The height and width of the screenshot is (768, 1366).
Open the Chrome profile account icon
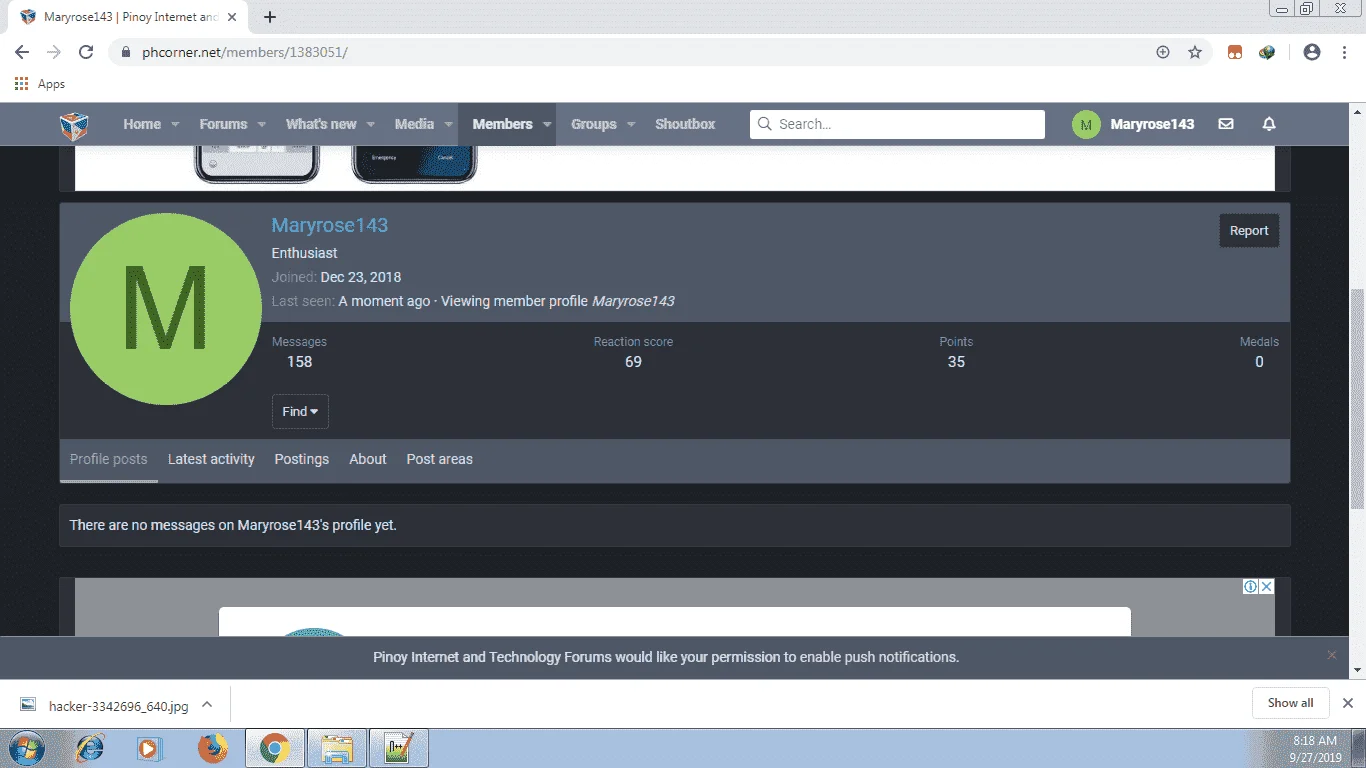tap(1312, 52)
